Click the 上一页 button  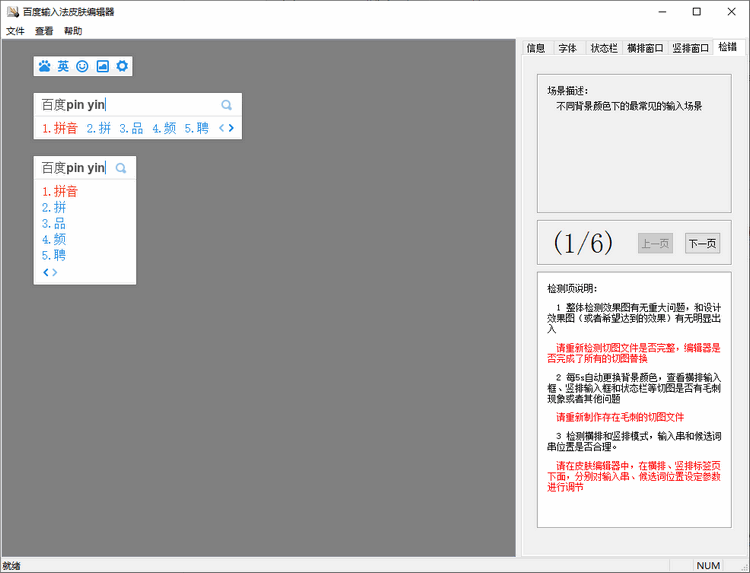click(655, 243)
